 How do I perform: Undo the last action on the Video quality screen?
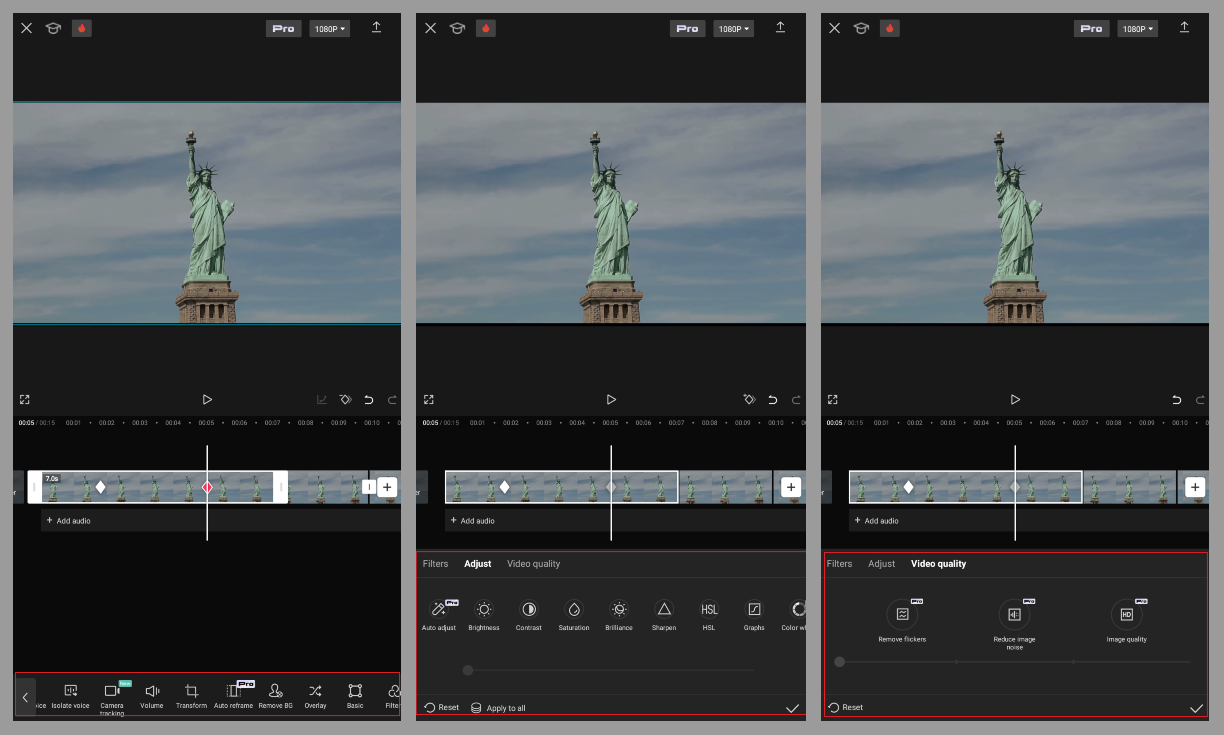point(1177,399)
